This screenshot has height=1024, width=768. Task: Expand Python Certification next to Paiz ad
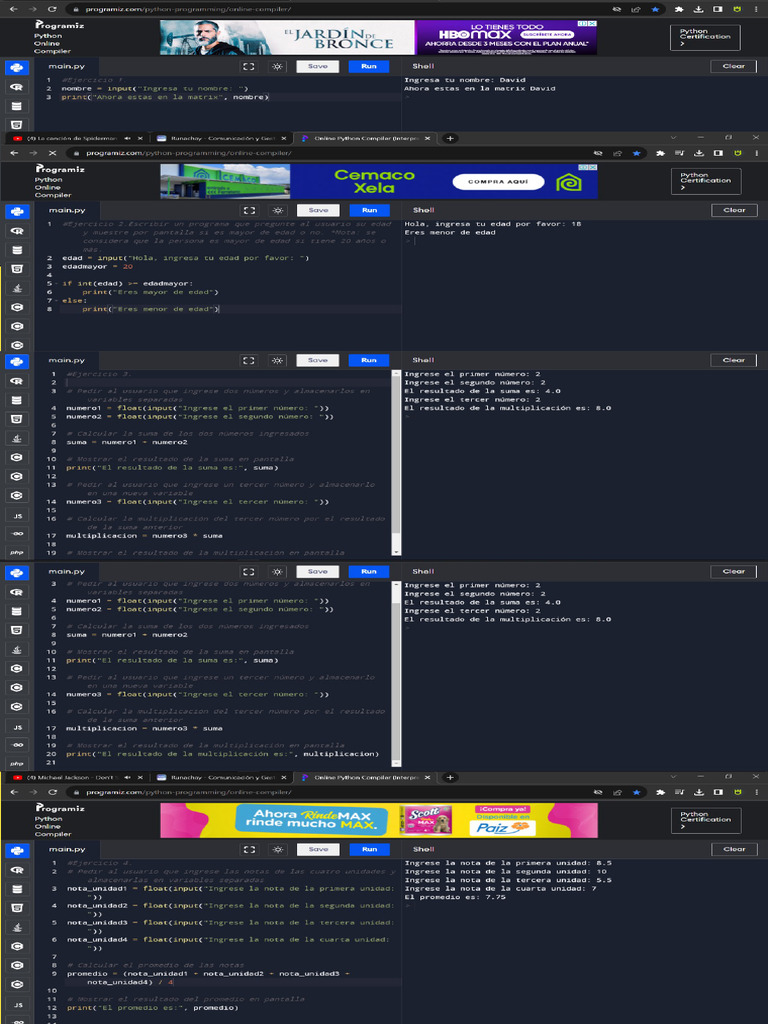[705, 819]
